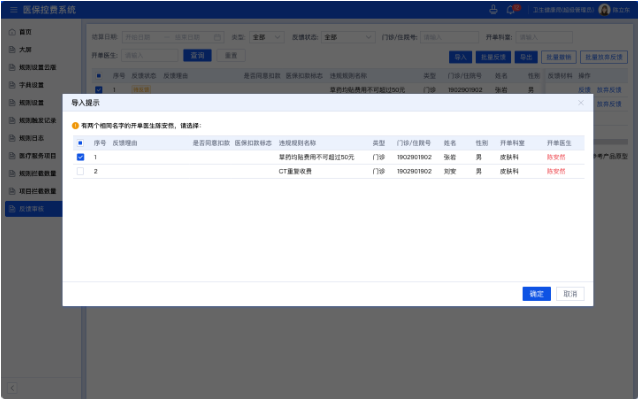The image size is (640, 400).
Task: Click the red 陈安然 doctor name in row 1
Action: [557, 157]
